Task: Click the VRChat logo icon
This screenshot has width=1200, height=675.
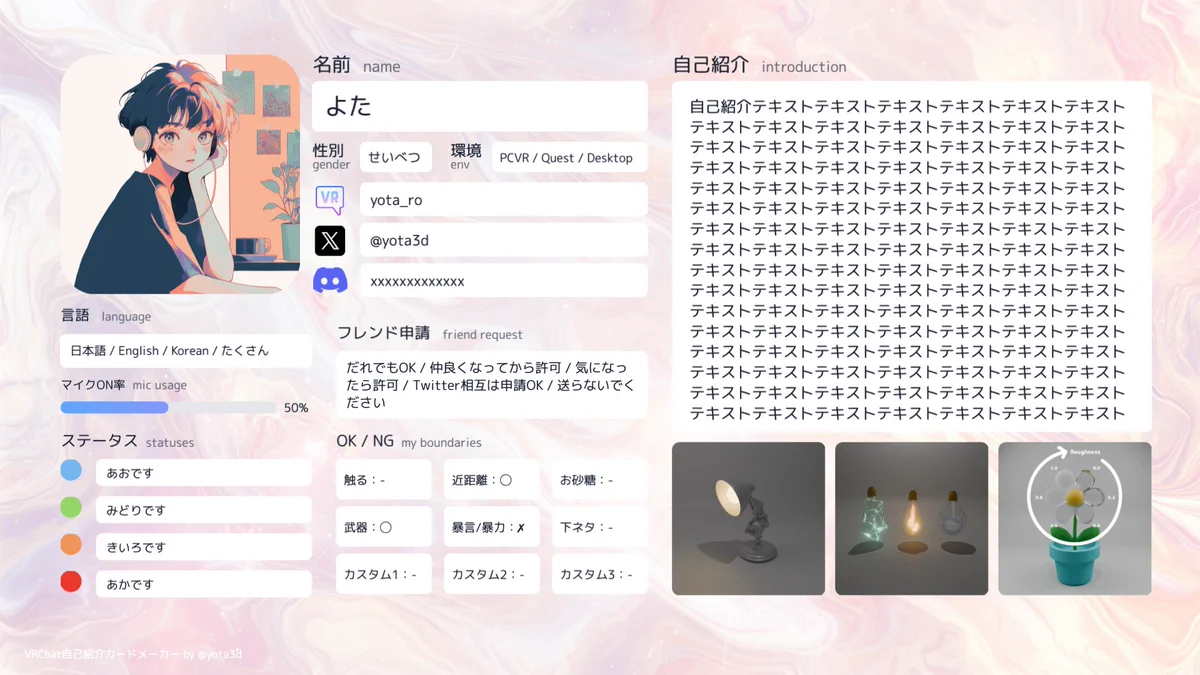Action: click(330, 199)
